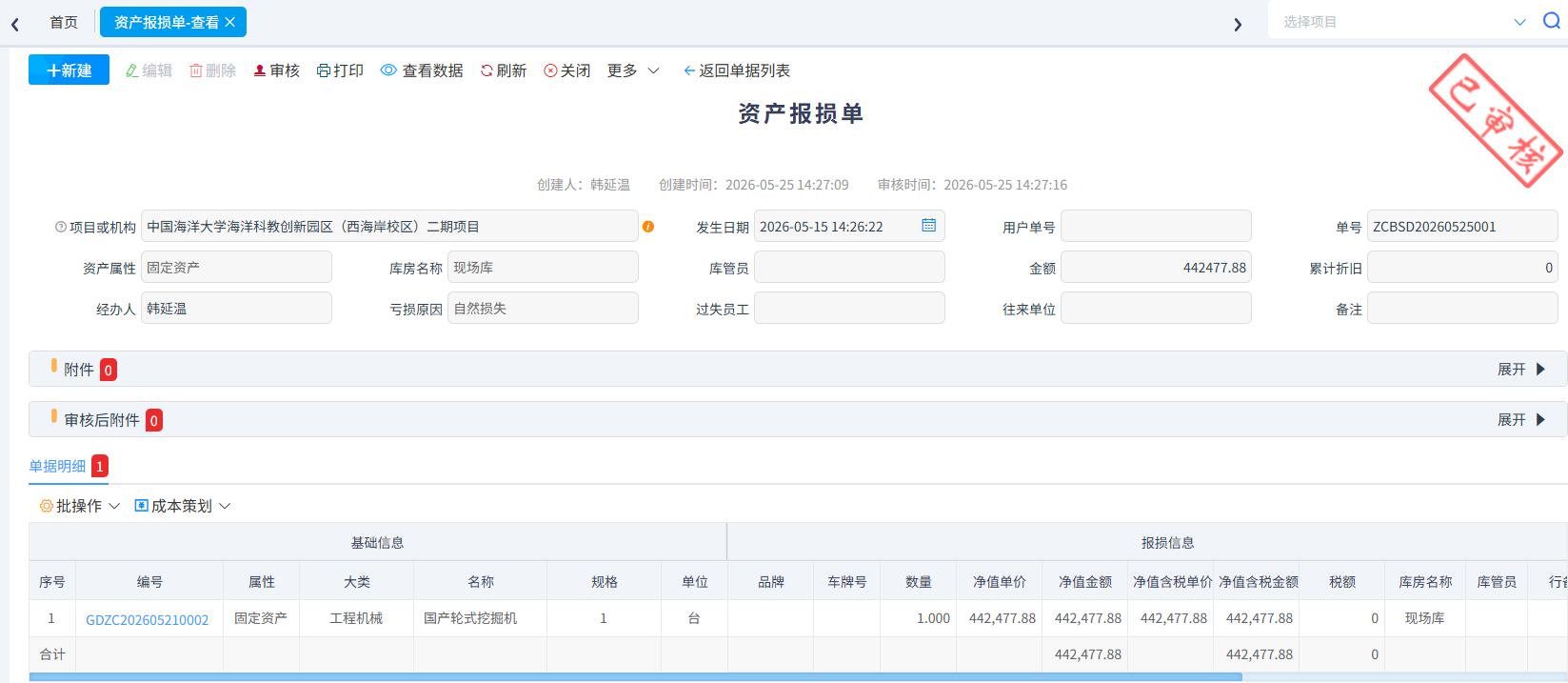Click the 新建 button
This screenshot has width=1568, height=683.
point(69,70)
